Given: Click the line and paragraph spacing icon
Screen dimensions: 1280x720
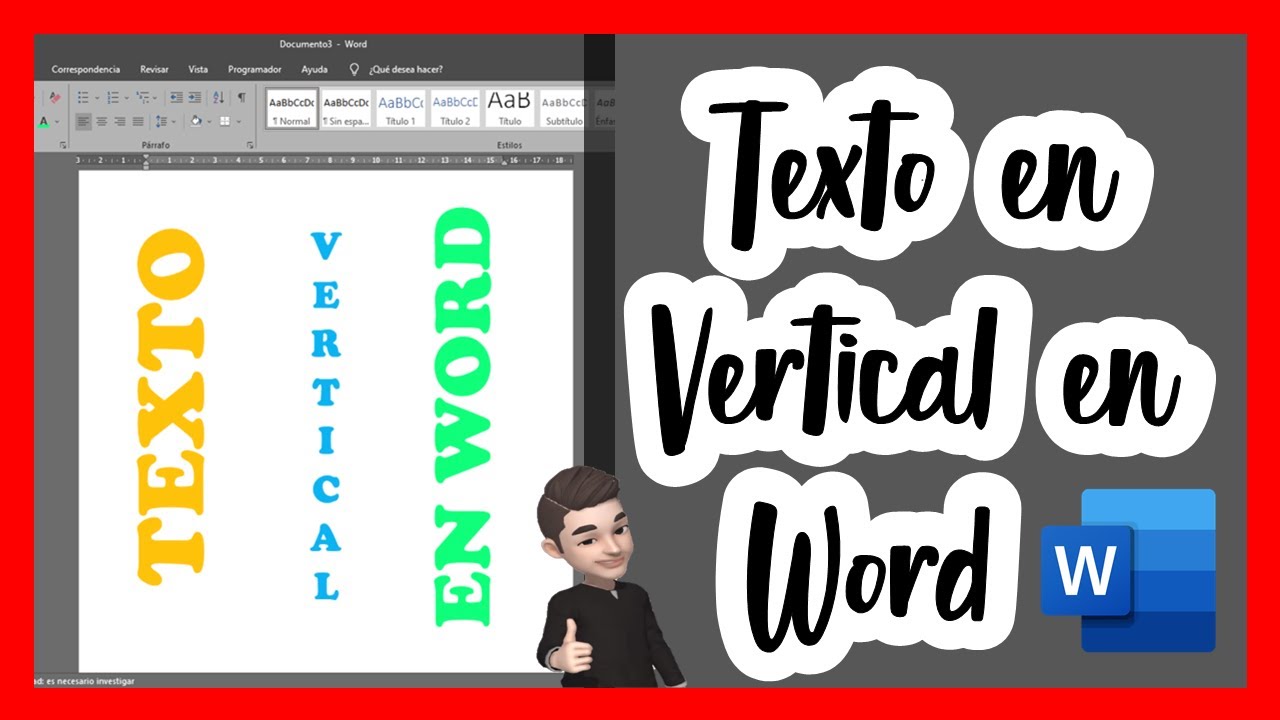Looking at the screenshot, I should (x=161, y=122).
